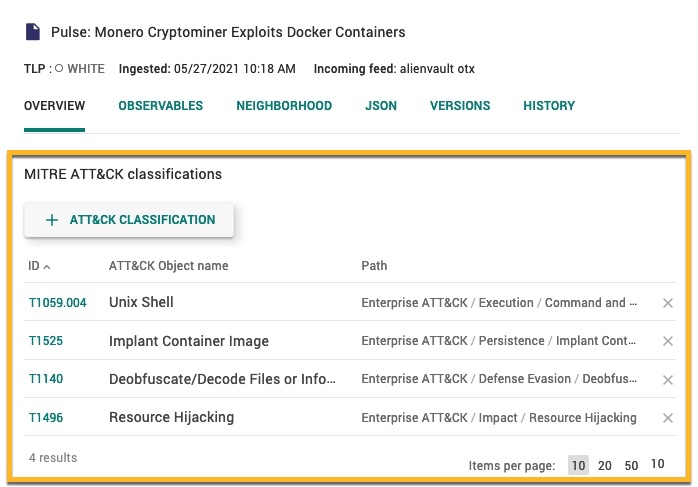The image size is (698, 487).
Task: Follow the T1140 ID link
Action: [x=45, y=380]
